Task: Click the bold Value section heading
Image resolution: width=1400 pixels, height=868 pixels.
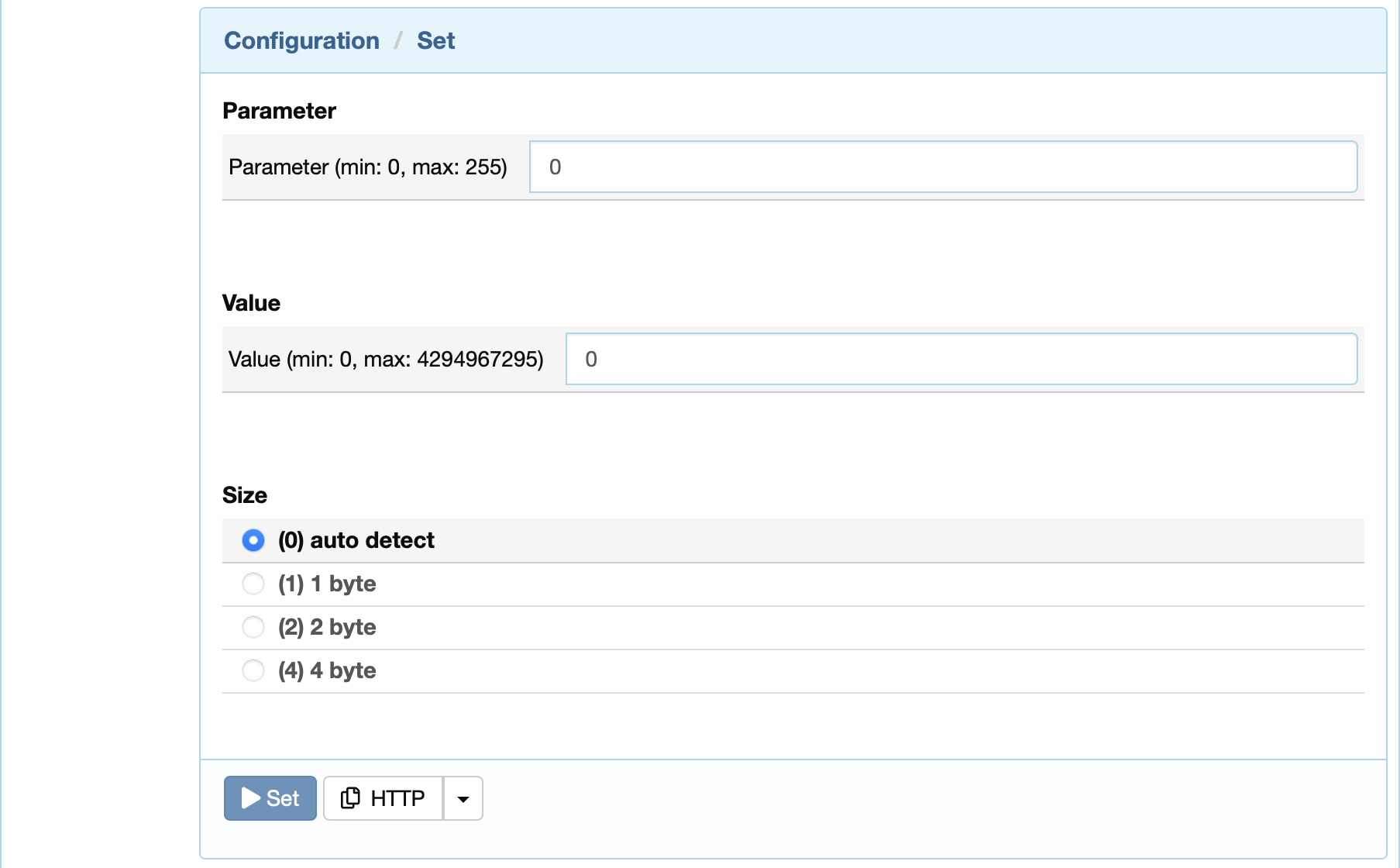Action: click(x=251, y=303)
